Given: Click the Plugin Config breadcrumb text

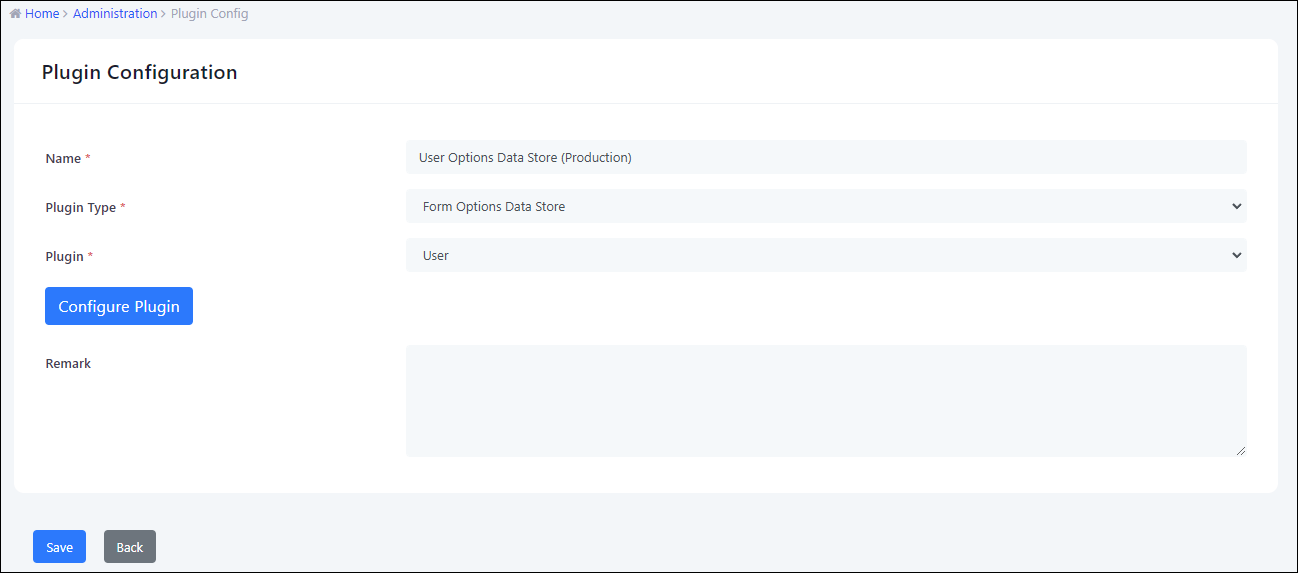Looking at the screenshot, I should pos(210,14).
